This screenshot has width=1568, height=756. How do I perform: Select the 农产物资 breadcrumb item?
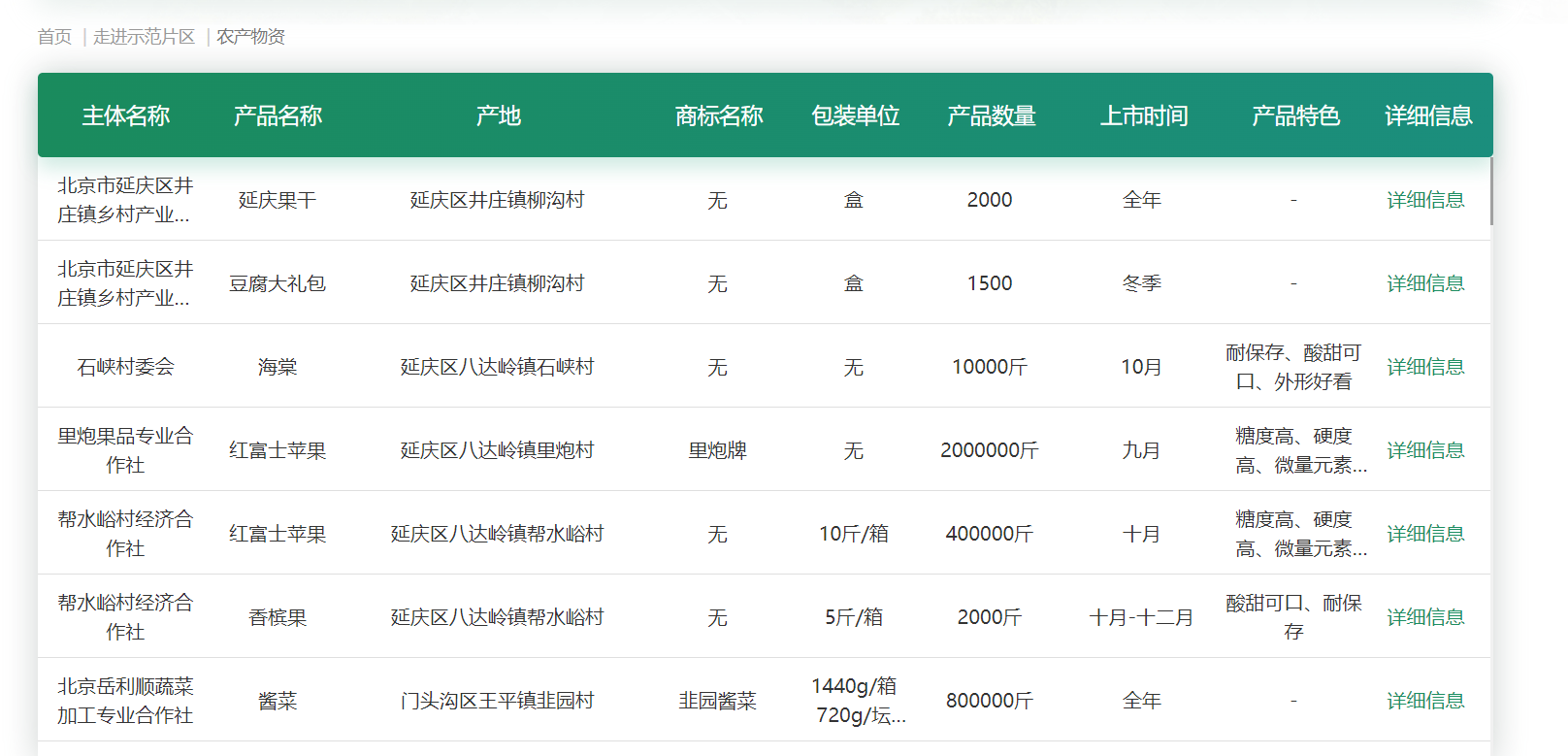(250, 37)
